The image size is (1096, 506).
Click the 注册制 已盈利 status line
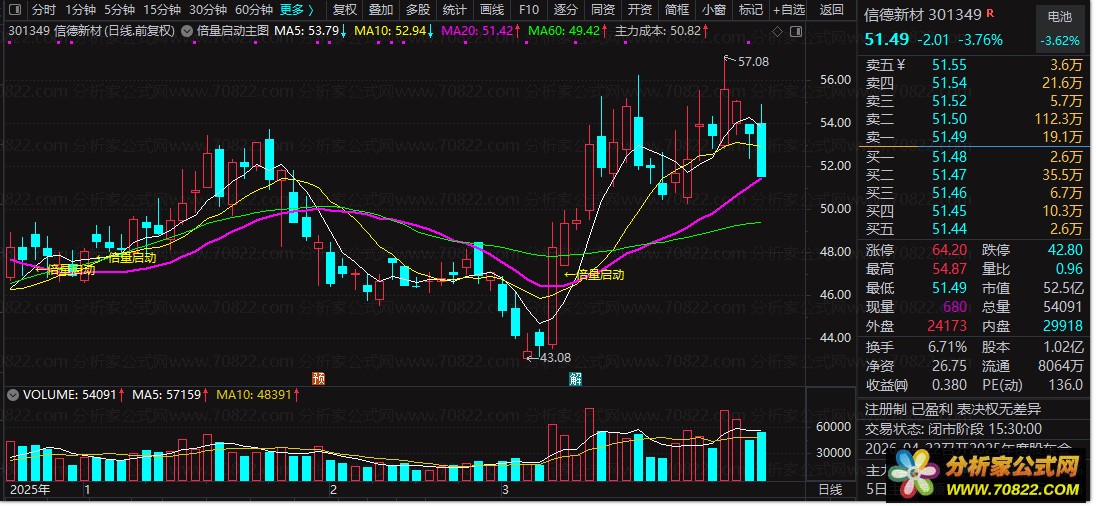pos(953,409)
